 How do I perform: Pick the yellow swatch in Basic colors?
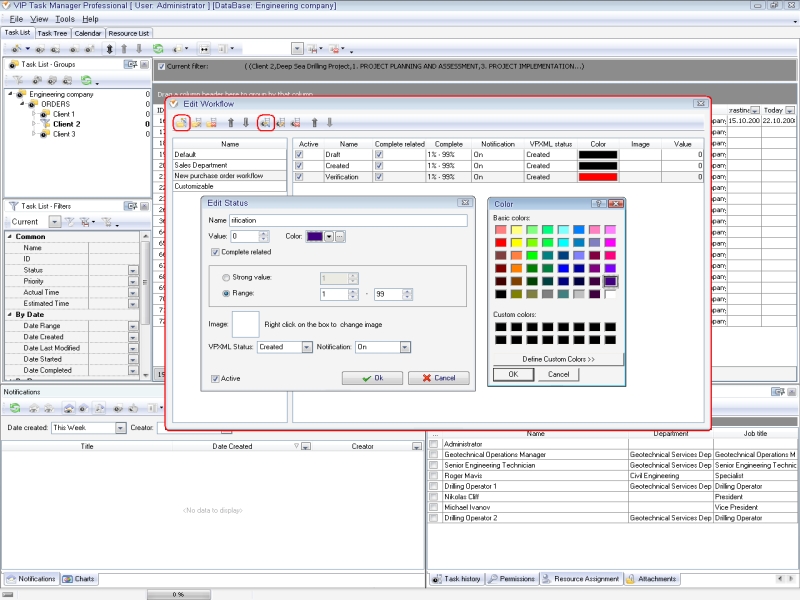tap(518, 241)
